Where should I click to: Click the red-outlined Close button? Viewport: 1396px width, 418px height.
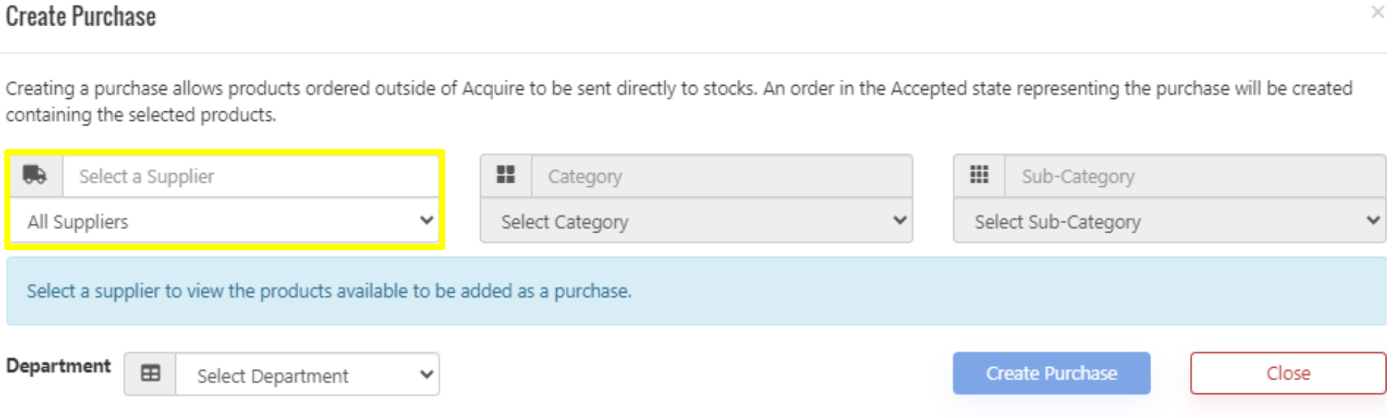(x=1288, y=373)
